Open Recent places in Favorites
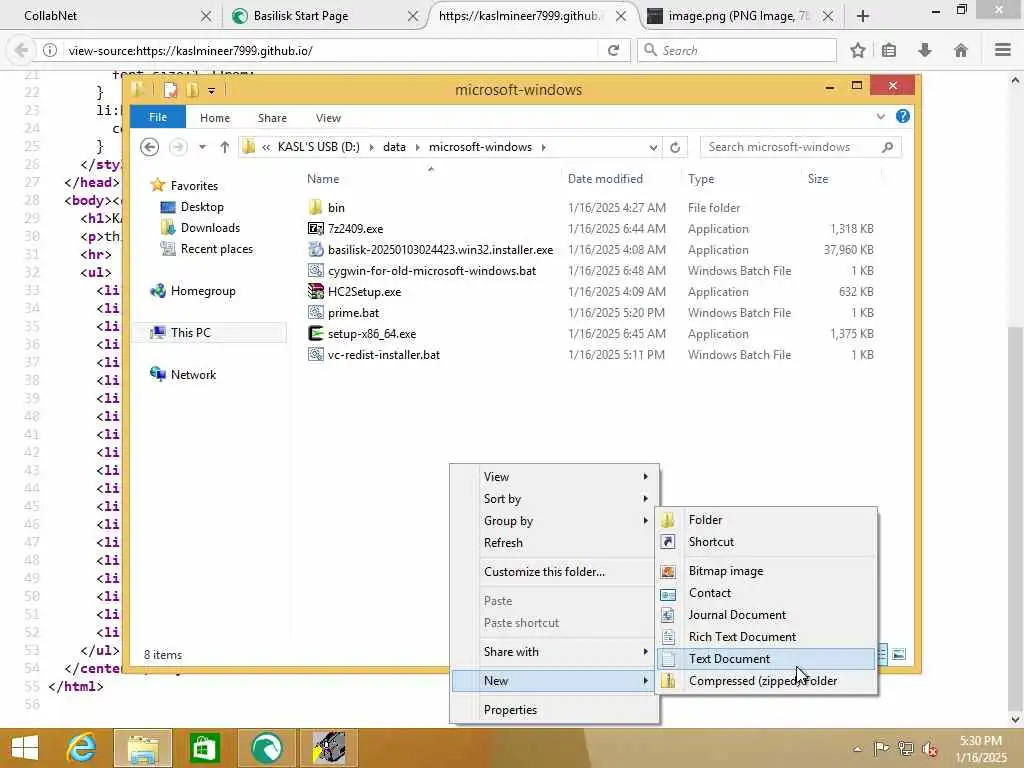This screenshot has width=1024, height=768. [x=216, y=249]
